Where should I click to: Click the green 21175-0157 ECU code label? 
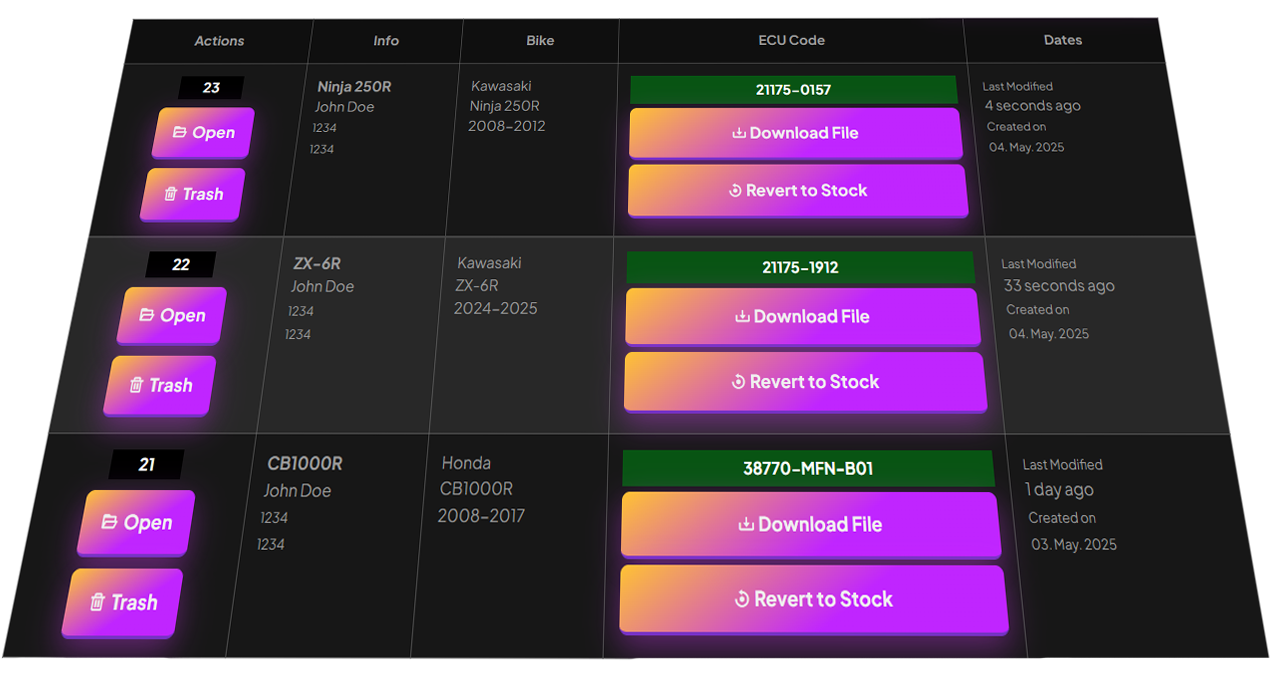pos(793,90)
